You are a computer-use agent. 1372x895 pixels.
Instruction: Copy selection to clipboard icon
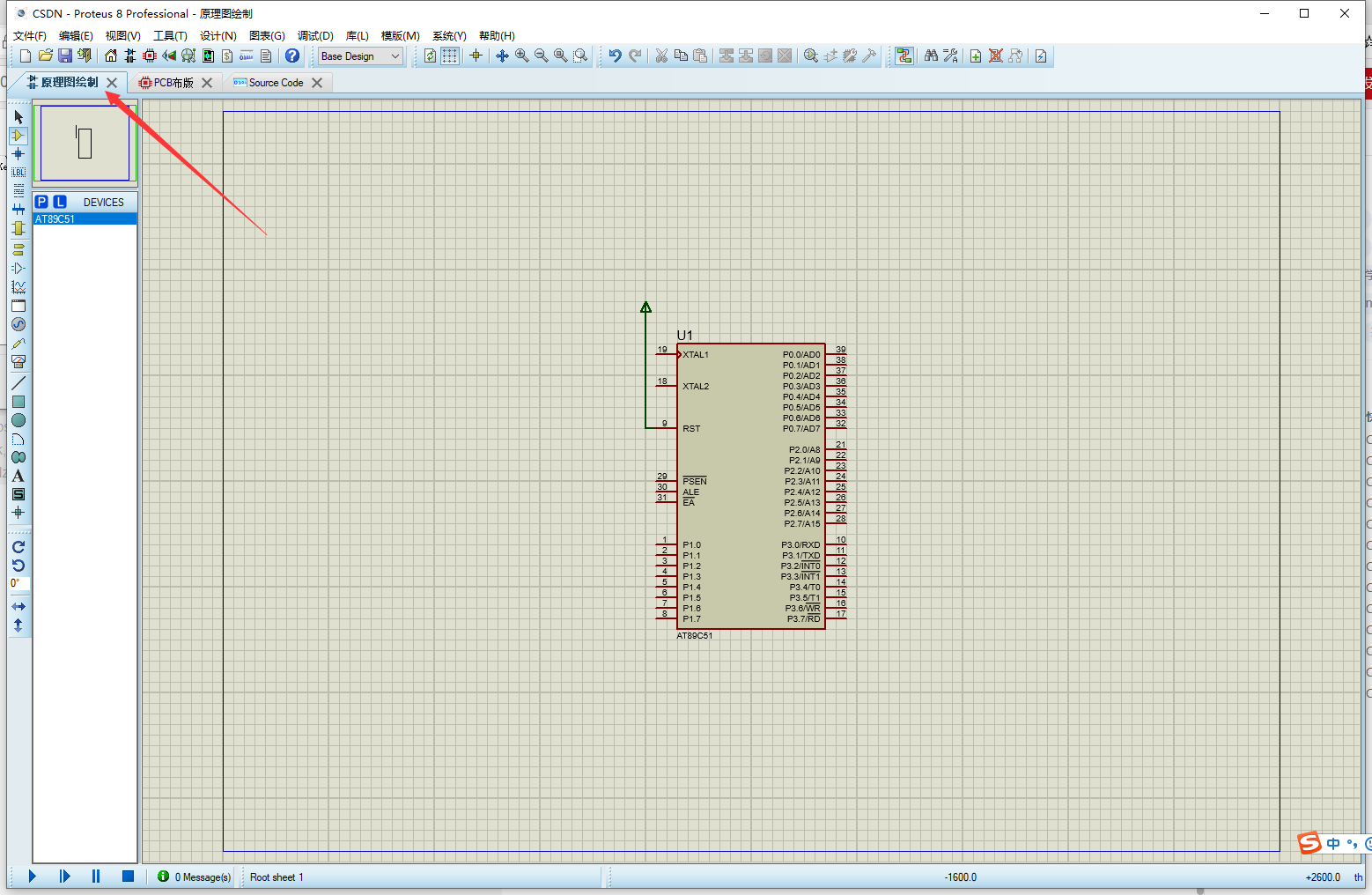(x=681, y=55)
